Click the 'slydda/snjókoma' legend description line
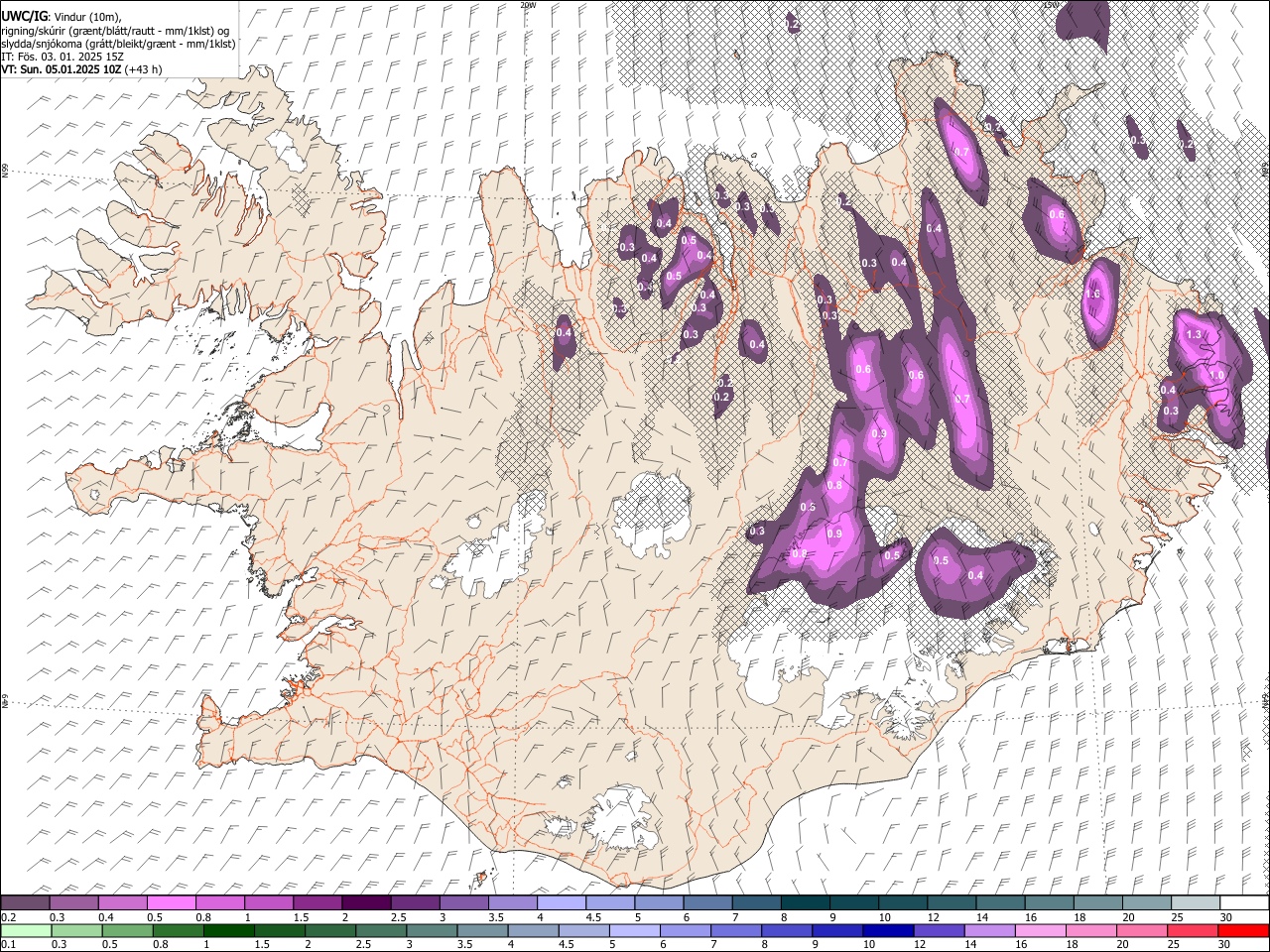 pos(118,44)
